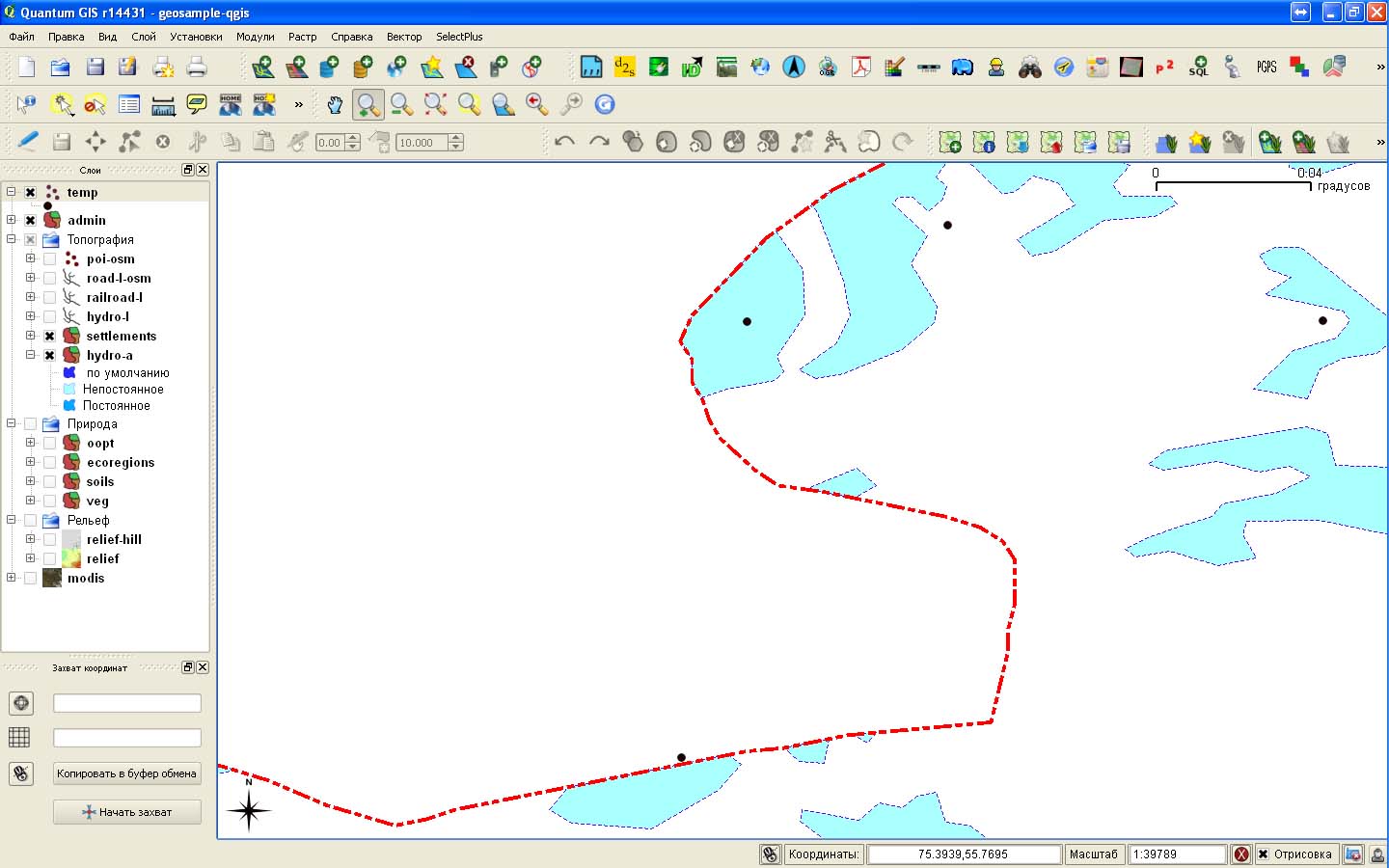Collapse the Топография layer group

pos(12,239)
